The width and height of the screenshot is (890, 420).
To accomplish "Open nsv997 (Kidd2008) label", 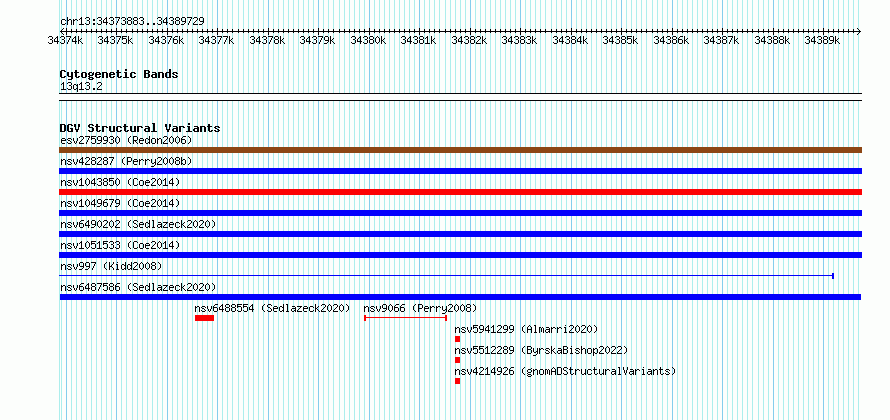I will click(111, 266).
